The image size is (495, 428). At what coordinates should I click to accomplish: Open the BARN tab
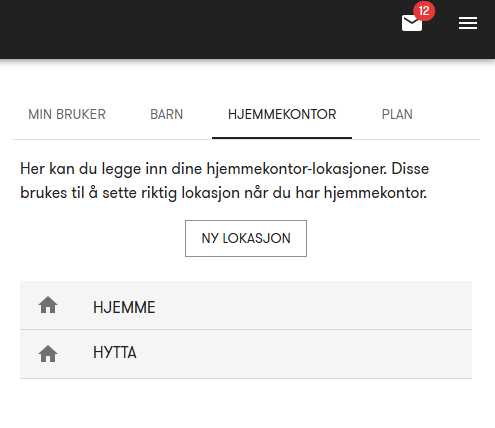coord(167,114)
